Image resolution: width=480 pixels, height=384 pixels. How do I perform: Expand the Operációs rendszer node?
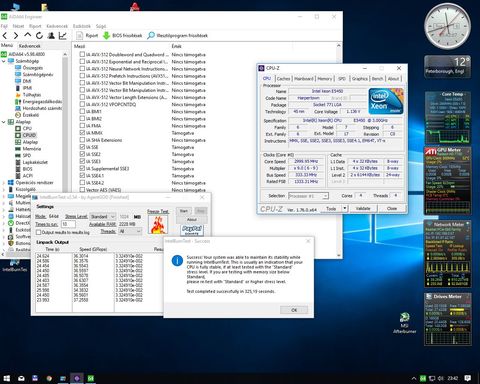pyautogui.click(x=4, y=183)
